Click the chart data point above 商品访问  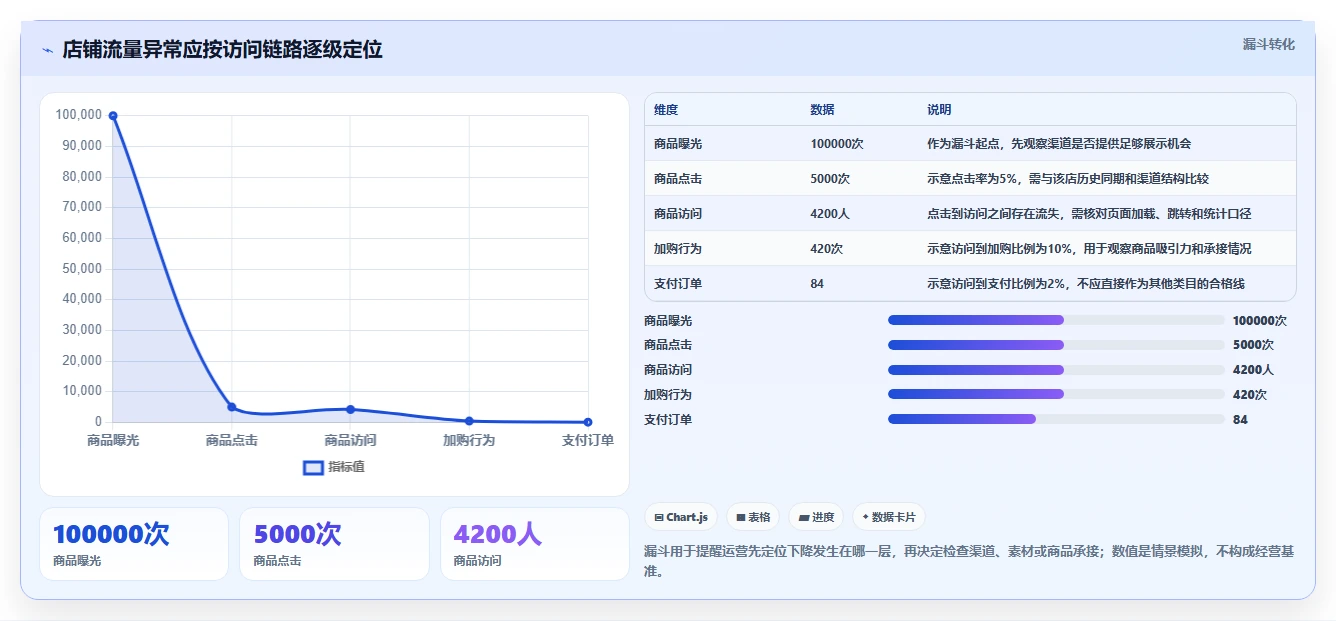pyautogui.click(x=350, y=409)
